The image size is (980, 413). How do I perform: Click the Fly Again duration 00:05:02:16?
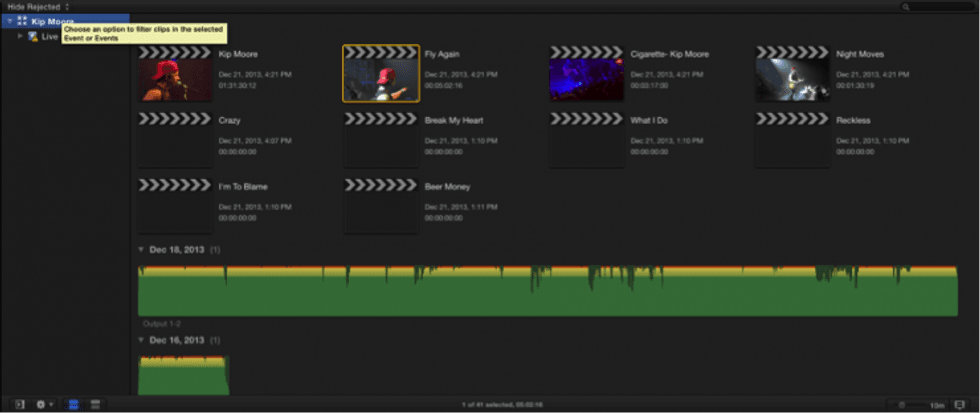click(443, 85)
